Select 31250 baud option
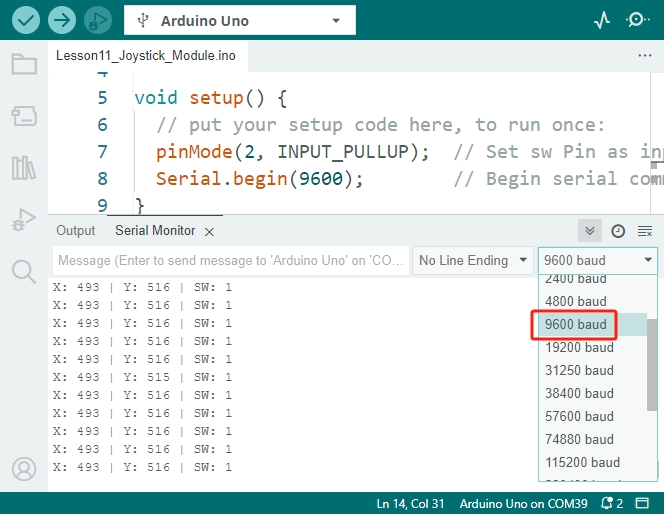This screenshot has width=664, height=514. [x=592, y=370]
